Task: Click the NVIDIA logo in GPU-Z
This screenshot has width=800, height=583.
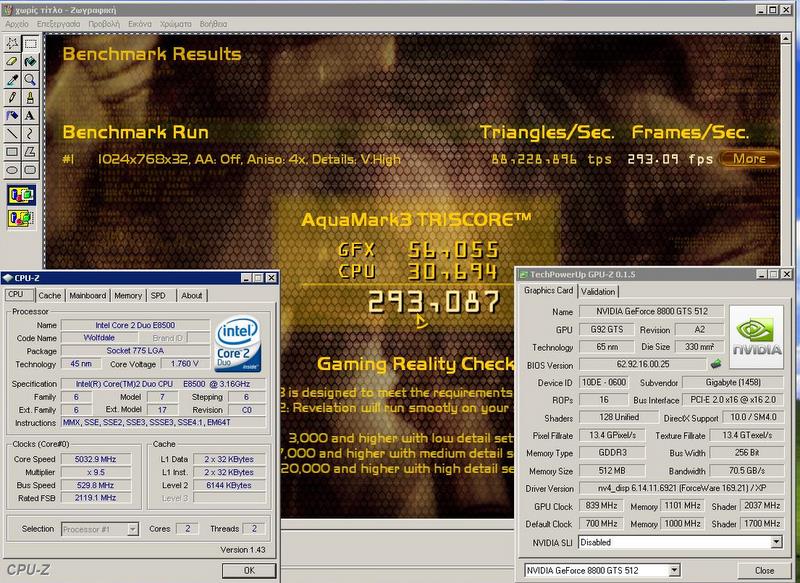Action: (x=756, y=337)
